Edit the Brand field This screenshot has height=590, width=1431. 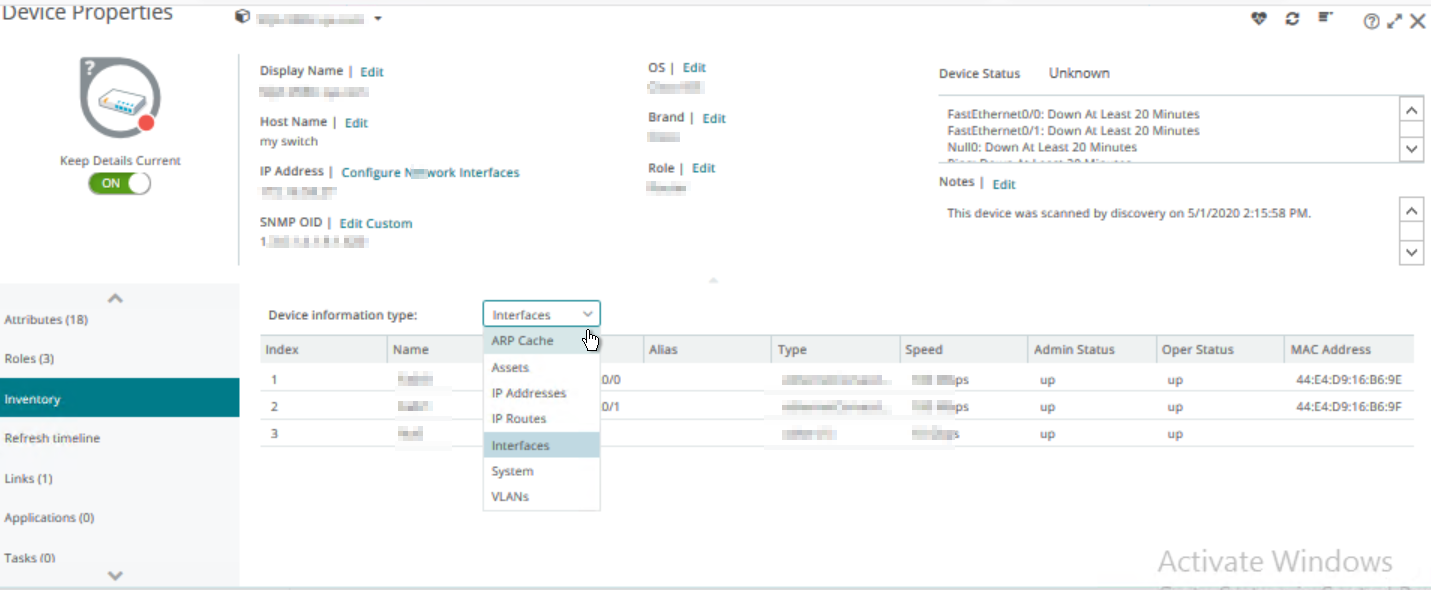(x=714, y=119)
